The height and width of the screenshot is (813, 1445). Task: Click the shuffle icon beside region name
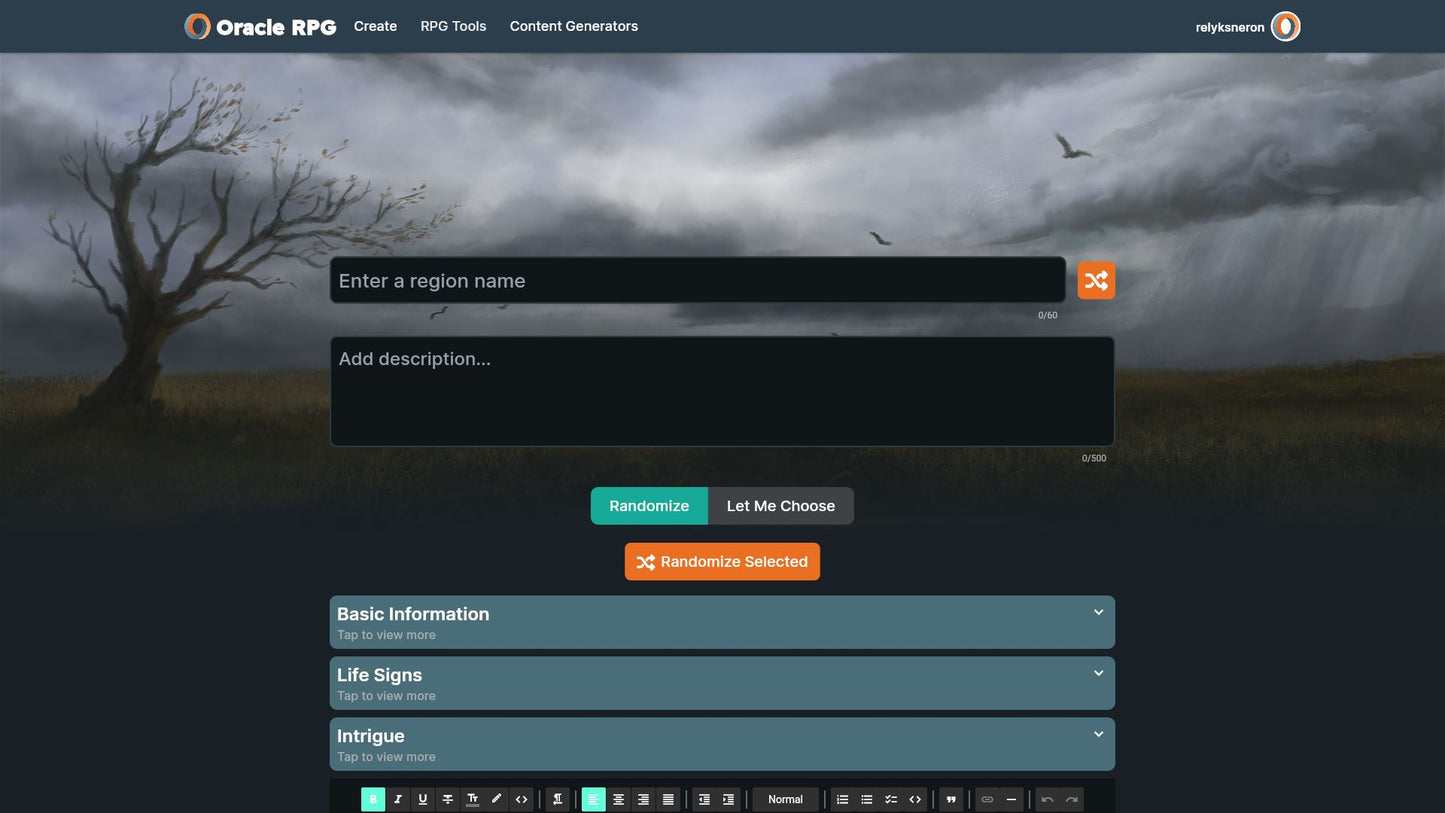click(1095, 280)
